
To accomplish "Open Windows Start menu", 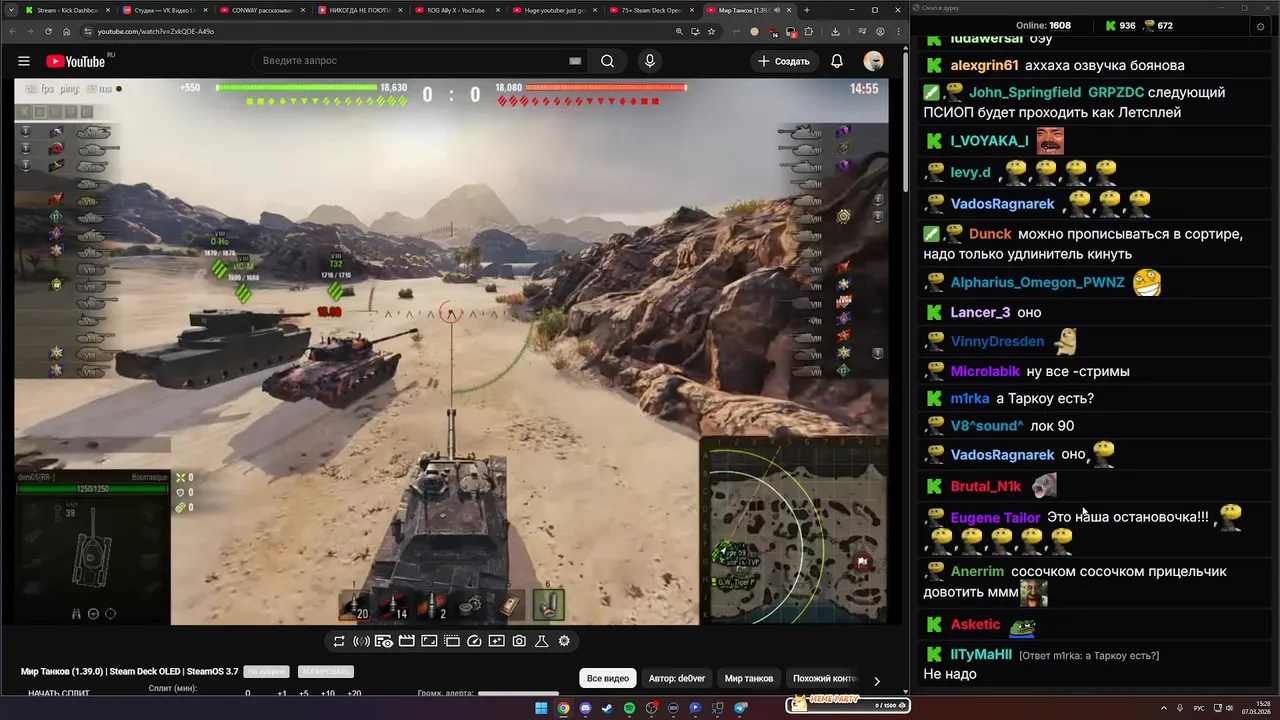I will (541, 708).
